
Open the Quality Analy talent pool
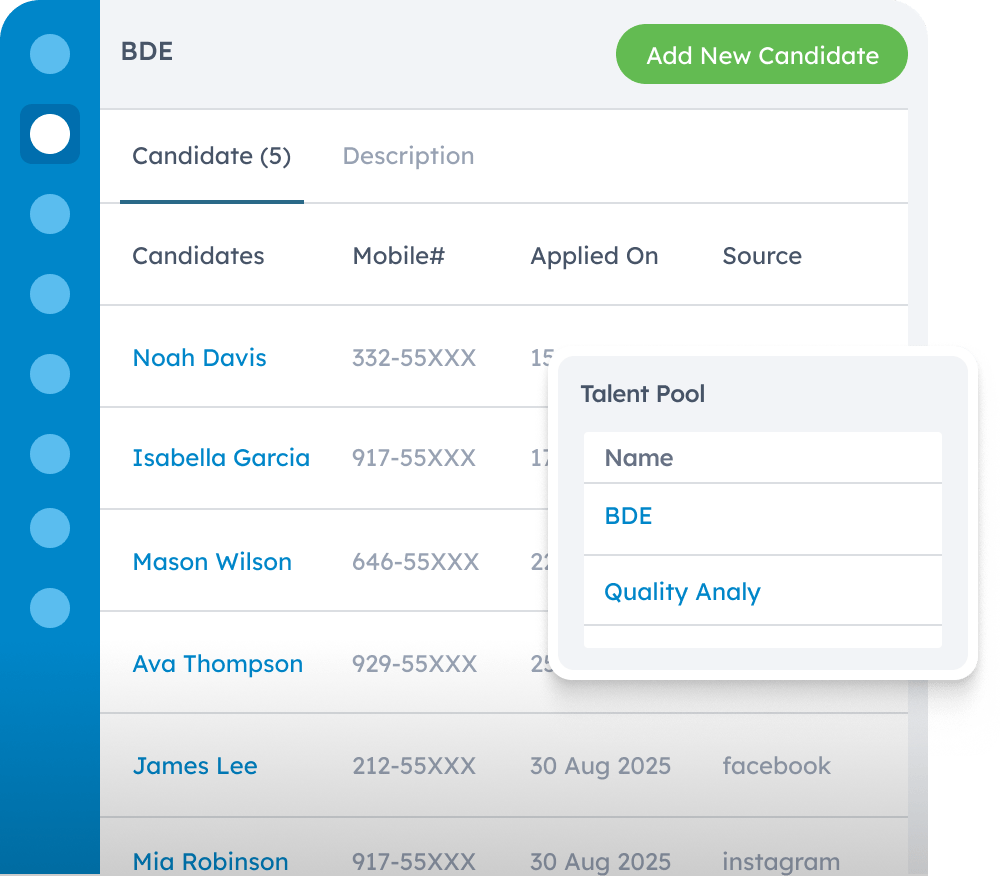pyautogui.click(x=681, y=592)
